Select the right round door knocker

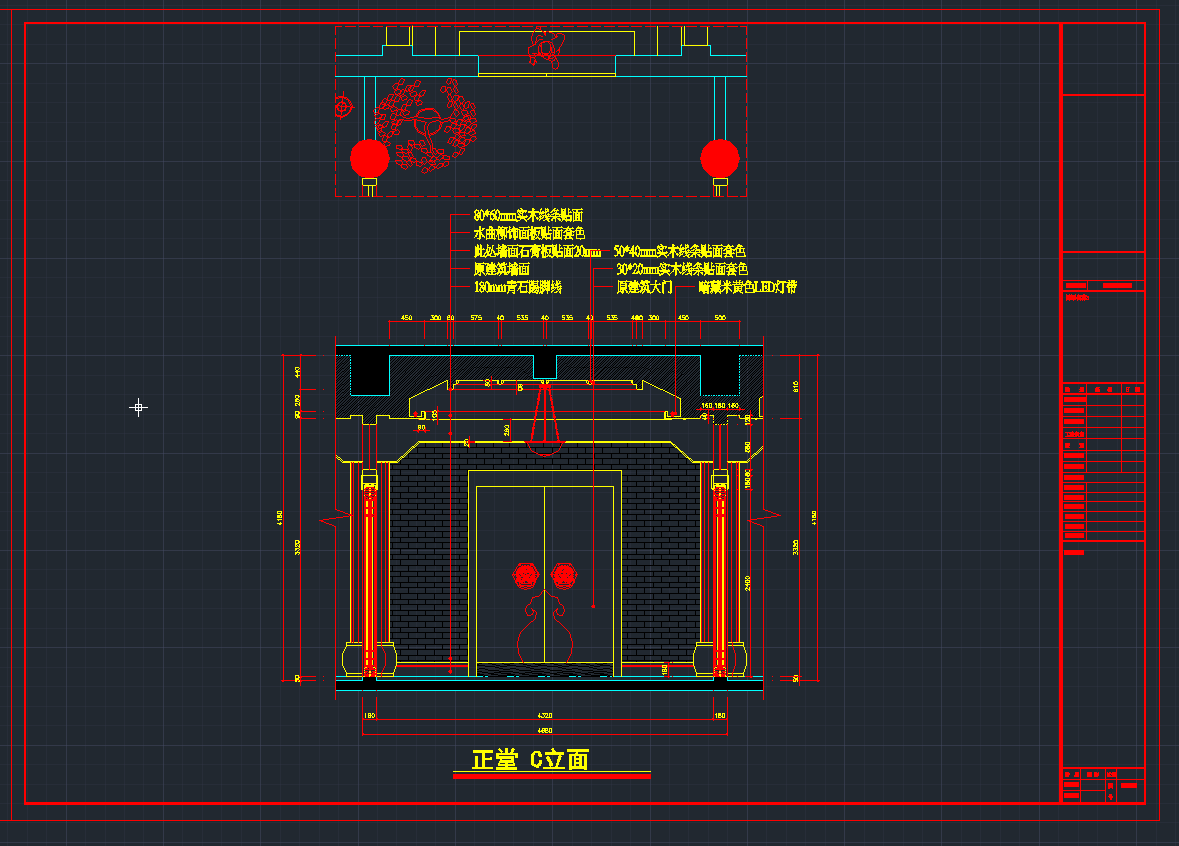tap(564, 574)
